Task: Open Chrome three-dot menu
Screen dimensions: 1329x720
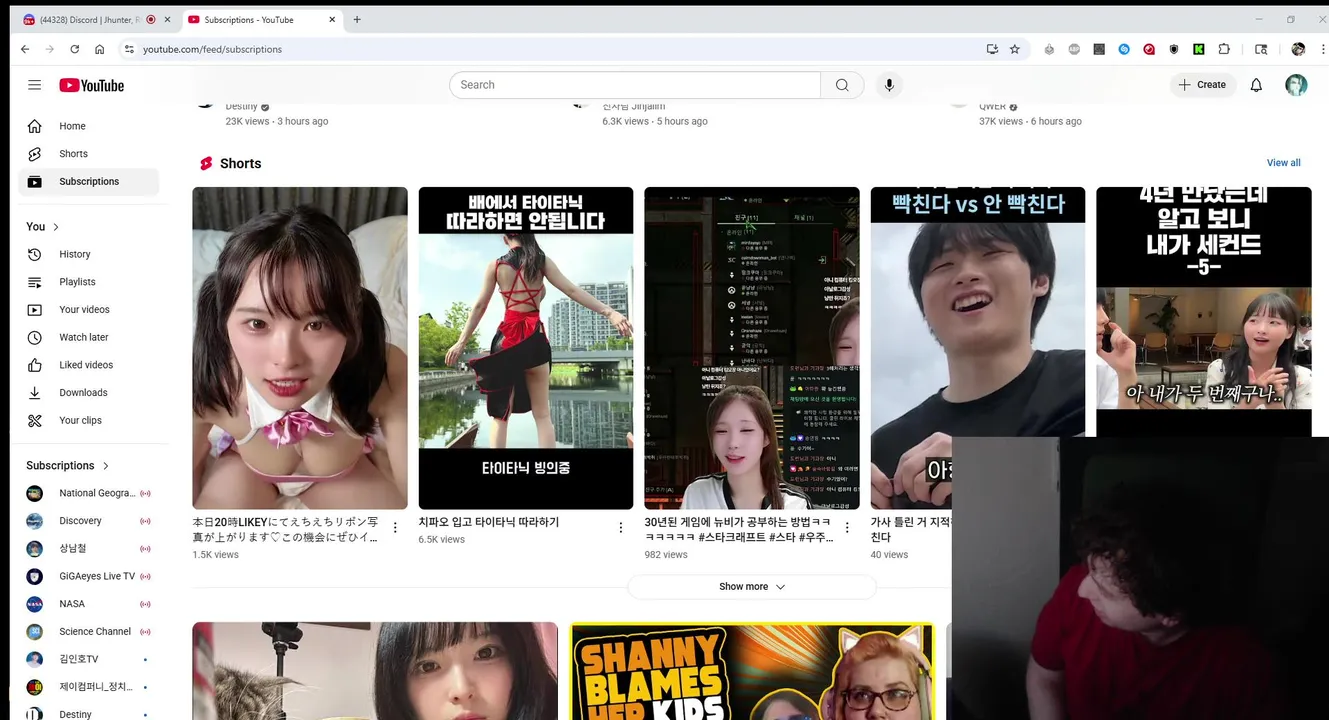Action: tap(1322, 49)
